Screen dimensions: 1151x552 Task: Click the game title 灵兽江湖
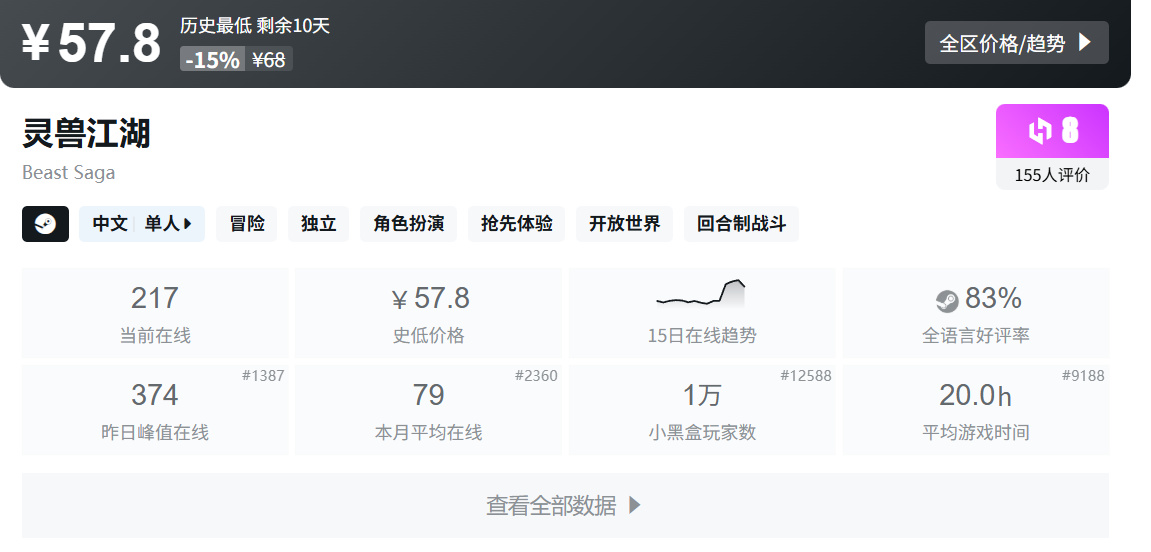click(86, 134)
